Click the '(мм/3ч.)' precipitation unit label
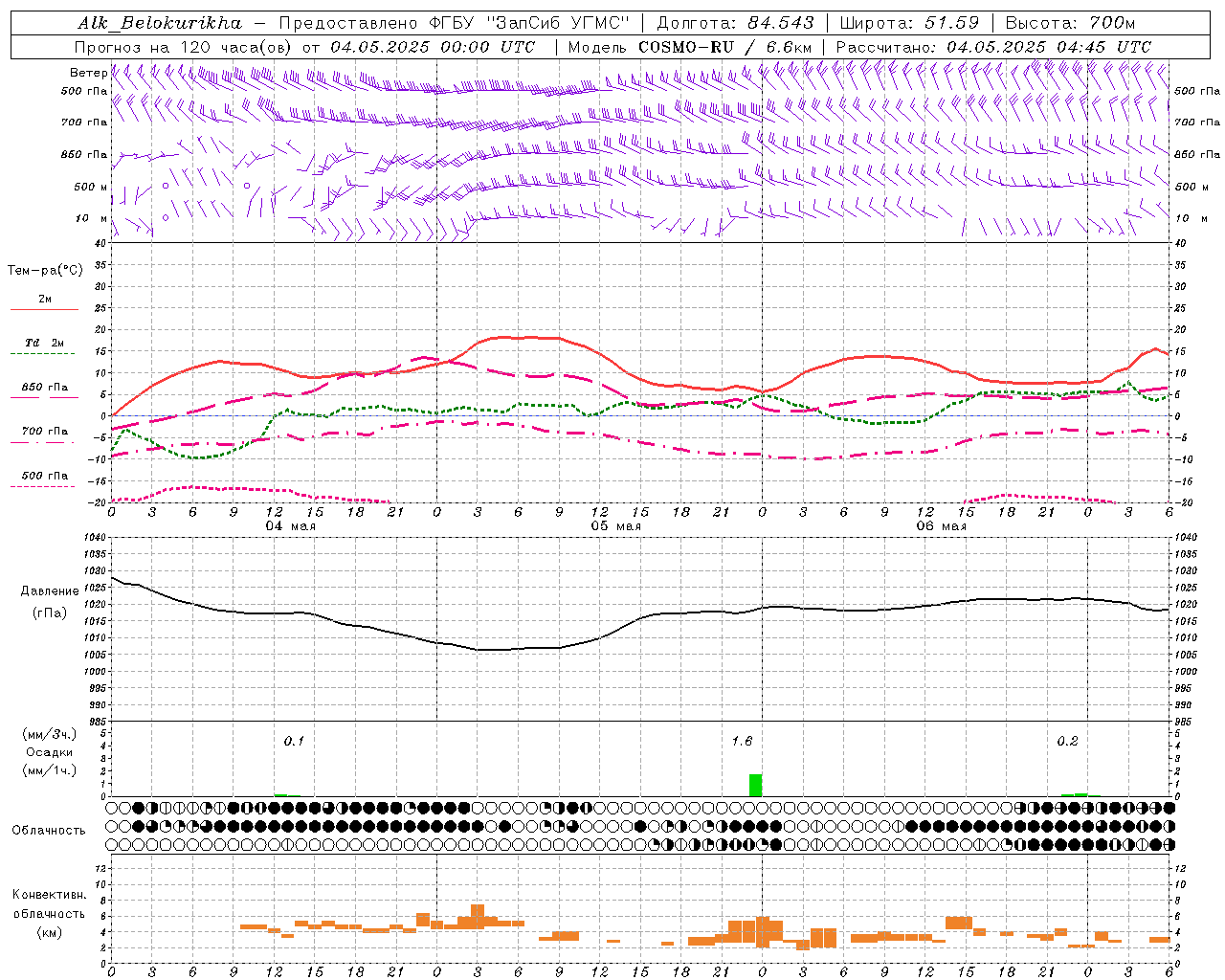Viewport: 1225px width, 980px height. [x=50, y=734]
